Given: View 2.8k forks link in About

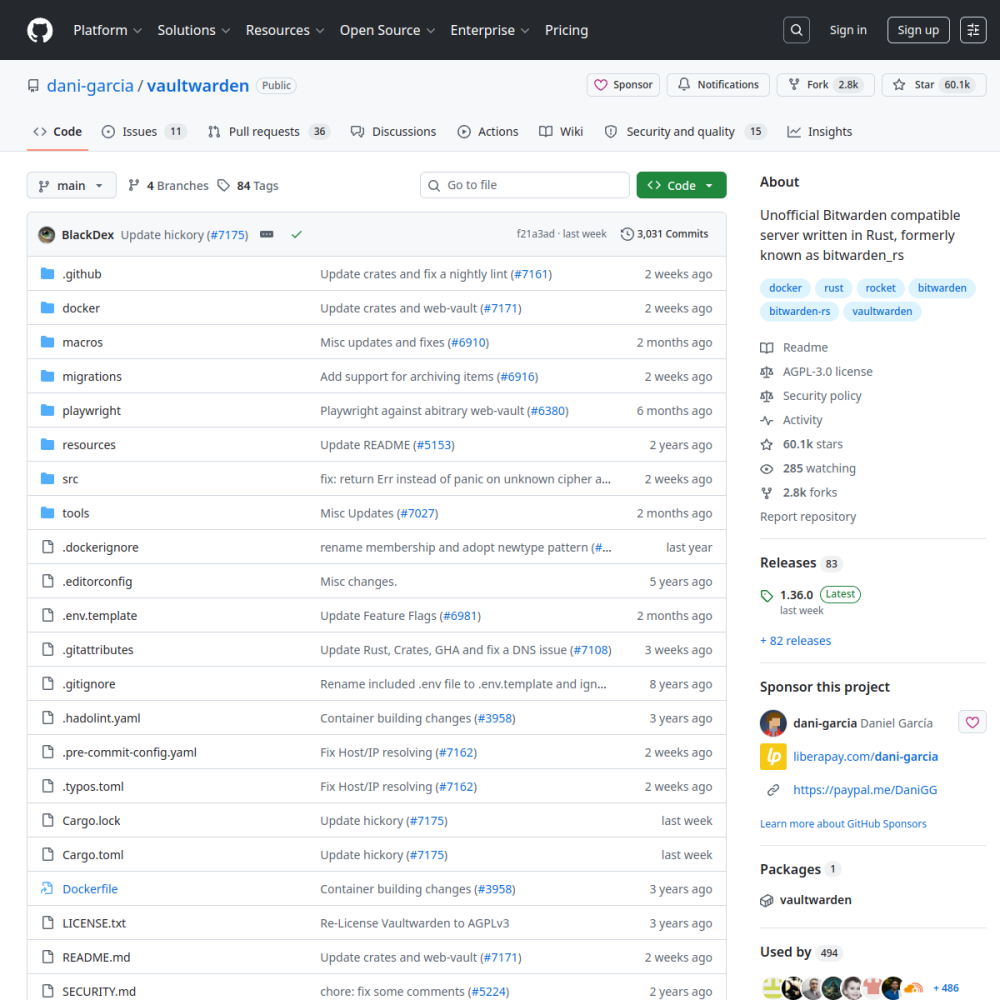Looking at the screenshot, I should [798, 492].
